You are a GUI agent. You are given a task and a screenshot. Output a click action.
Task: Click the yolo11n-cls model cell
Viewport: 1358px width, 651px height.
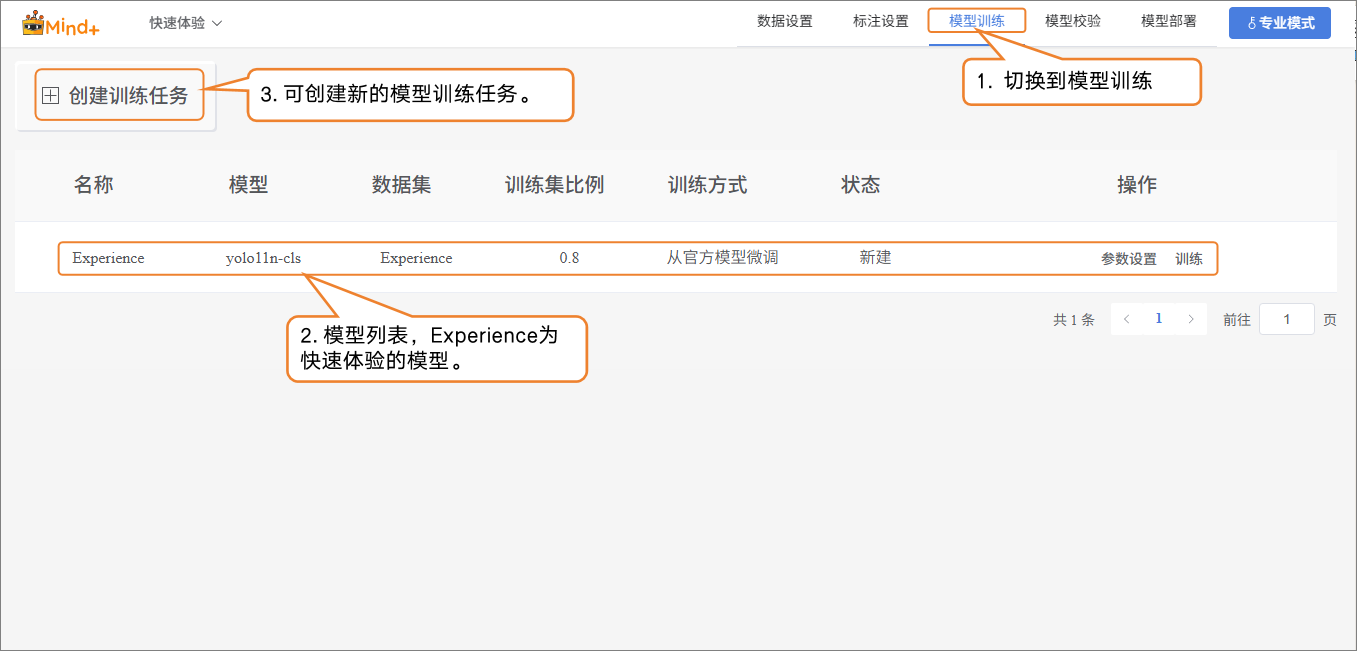click(x=263, y=258)
